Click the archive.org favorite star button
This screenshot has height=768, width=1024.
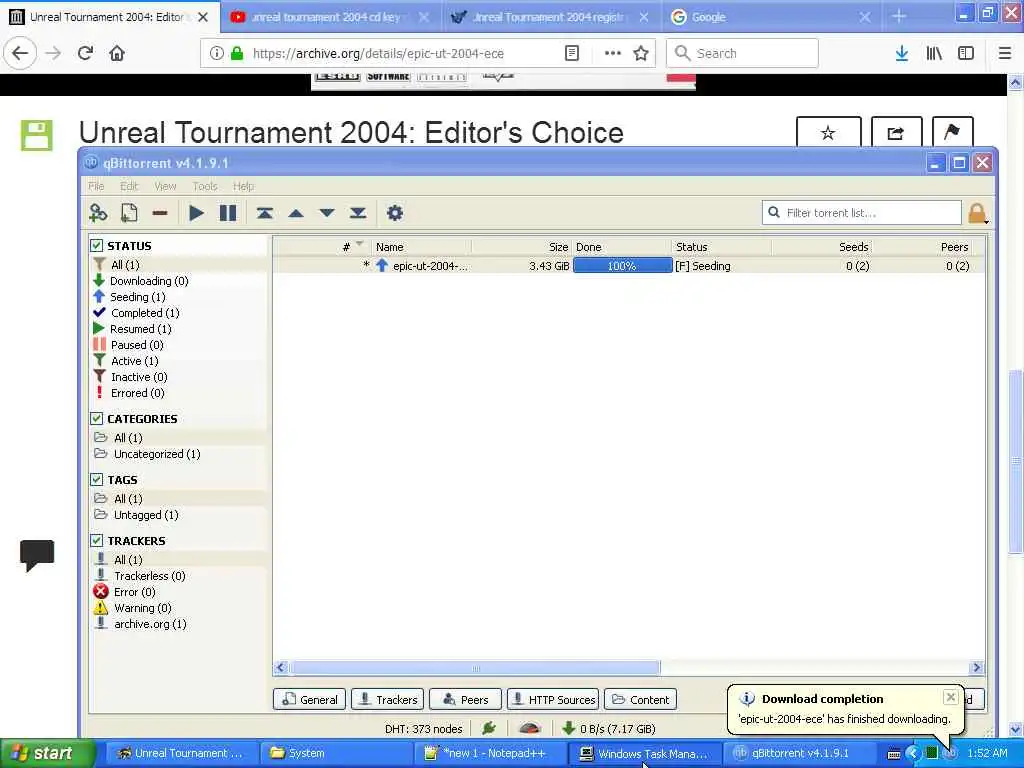(x=829, y=133)
